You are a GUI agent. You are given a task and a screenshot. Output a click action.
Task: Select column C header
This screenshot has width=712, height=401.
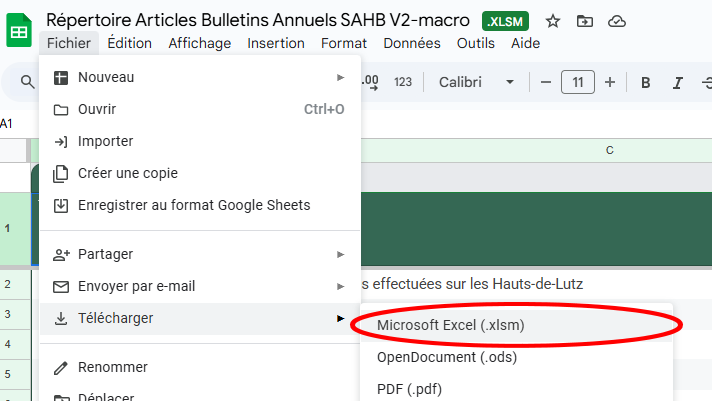(x=609, y=150)
